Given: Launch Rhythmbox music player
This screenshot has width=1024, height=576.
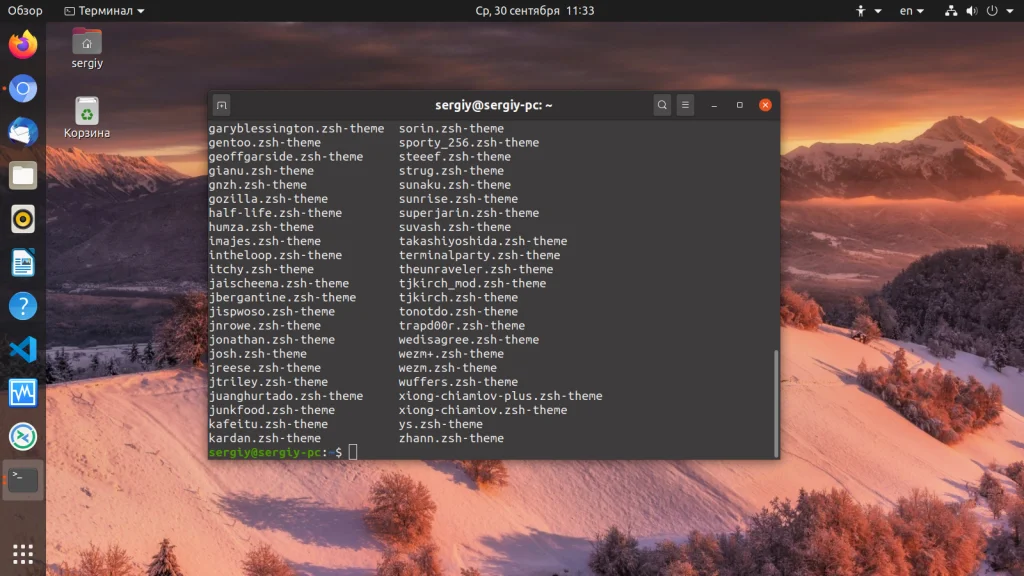Looking at the screenshot, I should click(x=23, y=219).
